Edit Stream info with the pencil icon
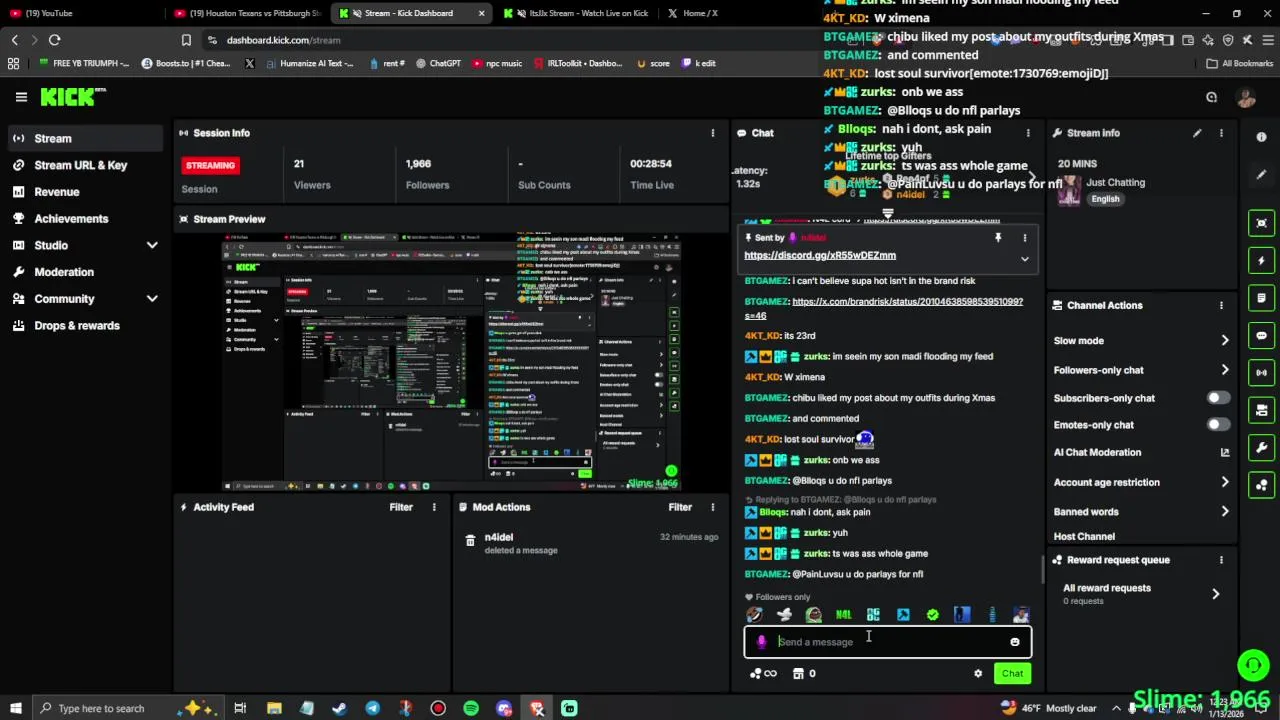This screenshot has width=1280, height=720. [x=1197, y=133]
